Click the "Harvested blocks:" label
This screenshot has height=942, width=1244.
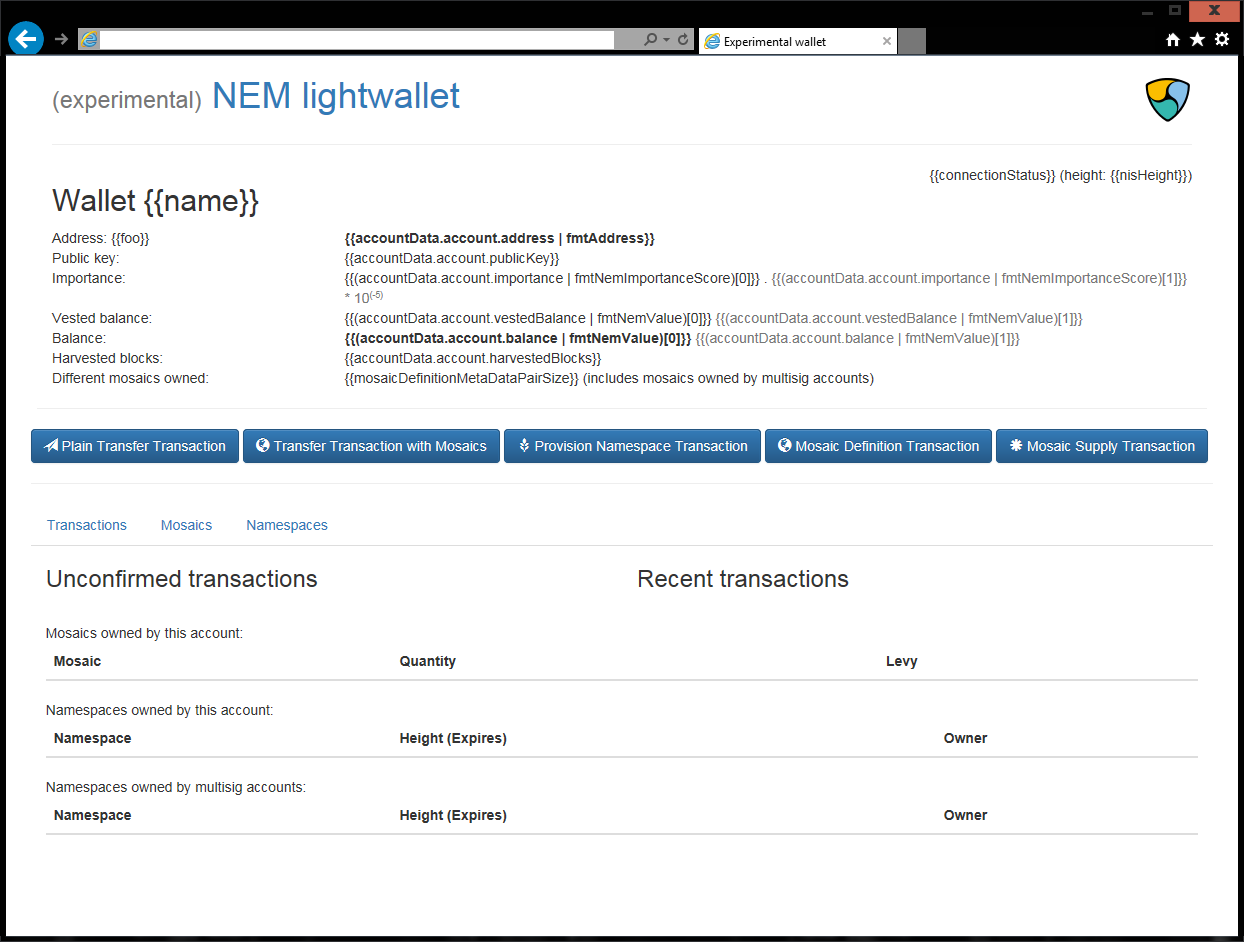tap(107, 358)
